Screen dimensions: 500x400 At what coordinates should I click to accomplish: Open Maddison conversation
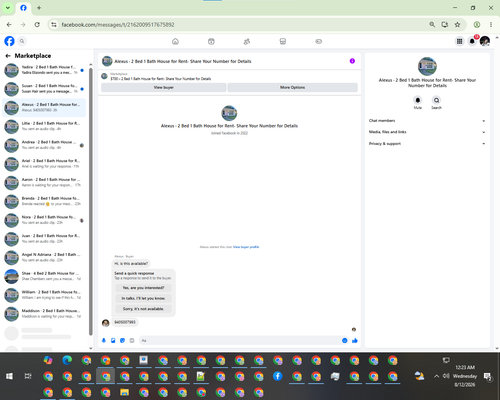tap(44, 314)
